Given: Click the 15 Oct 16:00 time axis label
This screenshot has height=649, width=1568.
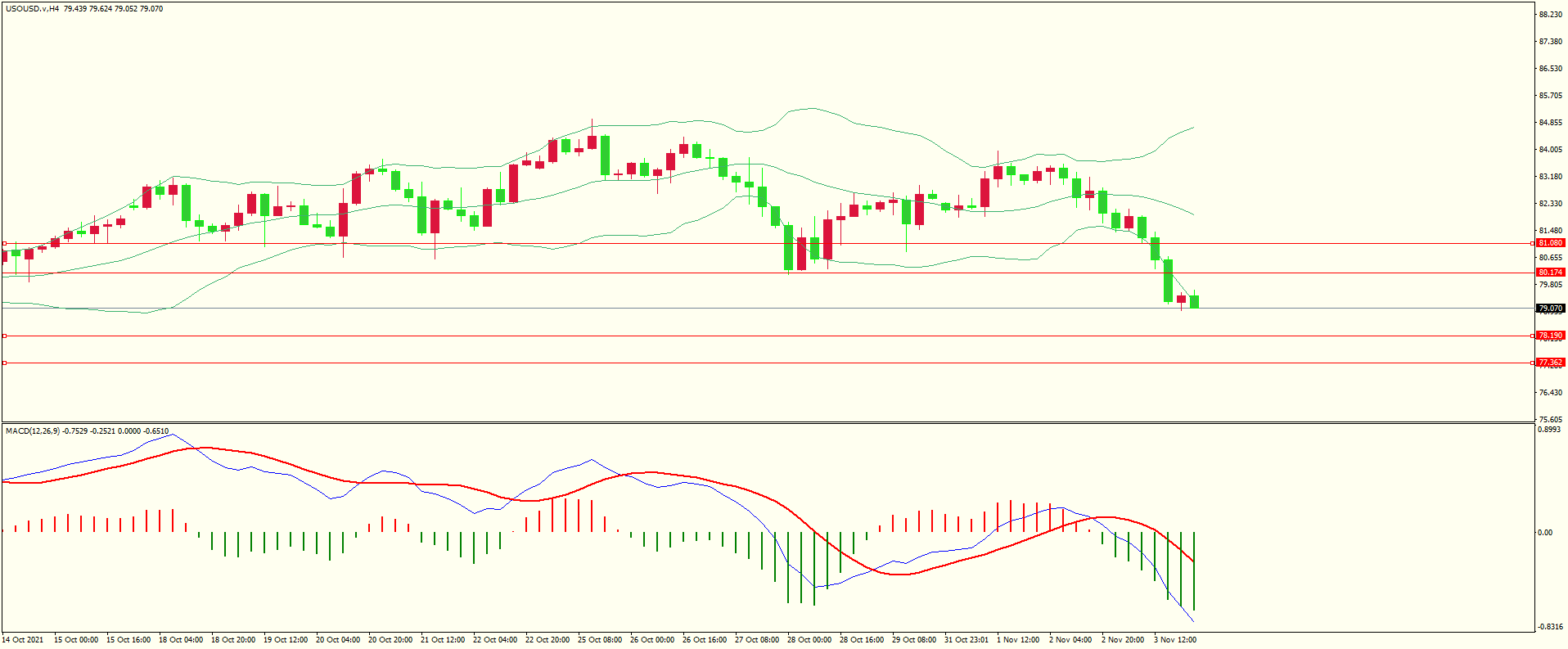Looking at the screenshot, I should click(128, 640).
